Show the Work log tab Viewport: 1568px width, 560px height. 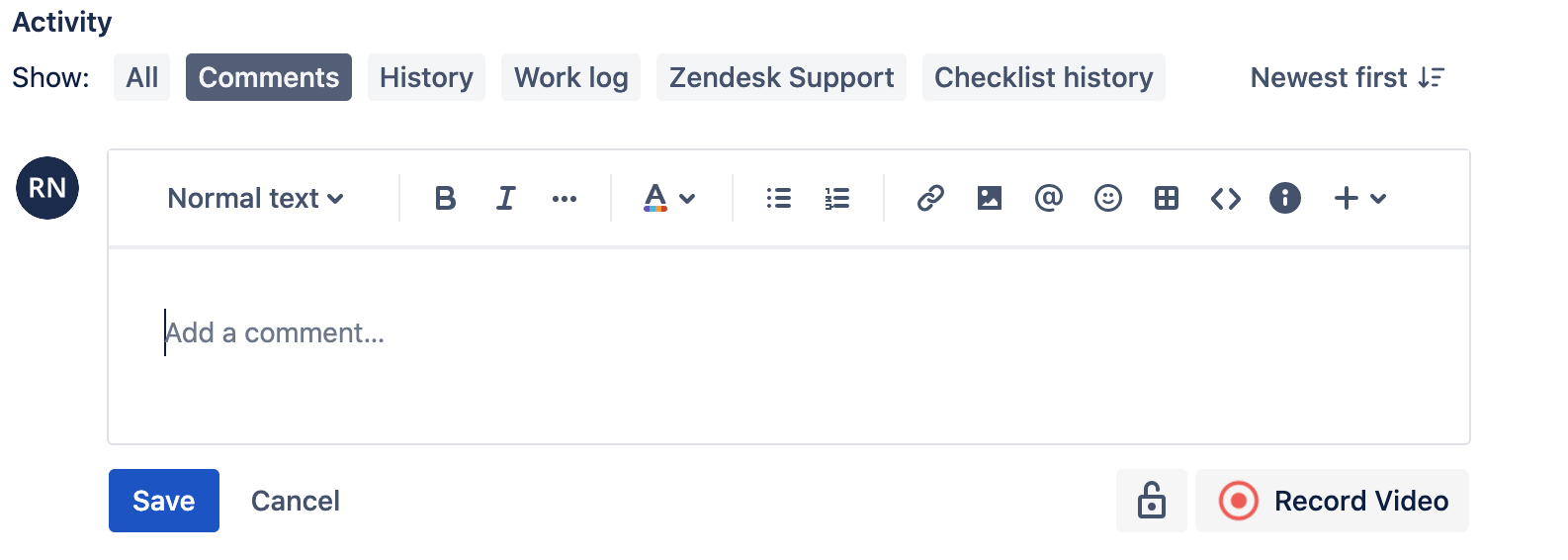point(570,77)
